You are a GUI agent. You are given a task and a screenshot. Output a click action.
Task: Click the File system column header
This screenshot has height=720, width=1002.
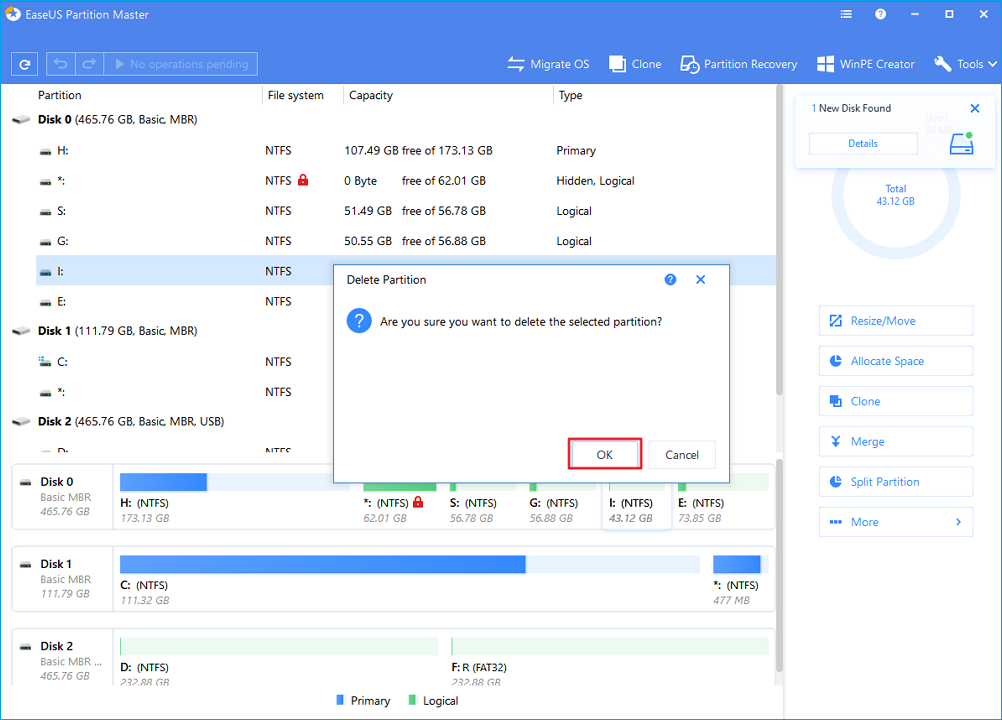tap(295, 95)
